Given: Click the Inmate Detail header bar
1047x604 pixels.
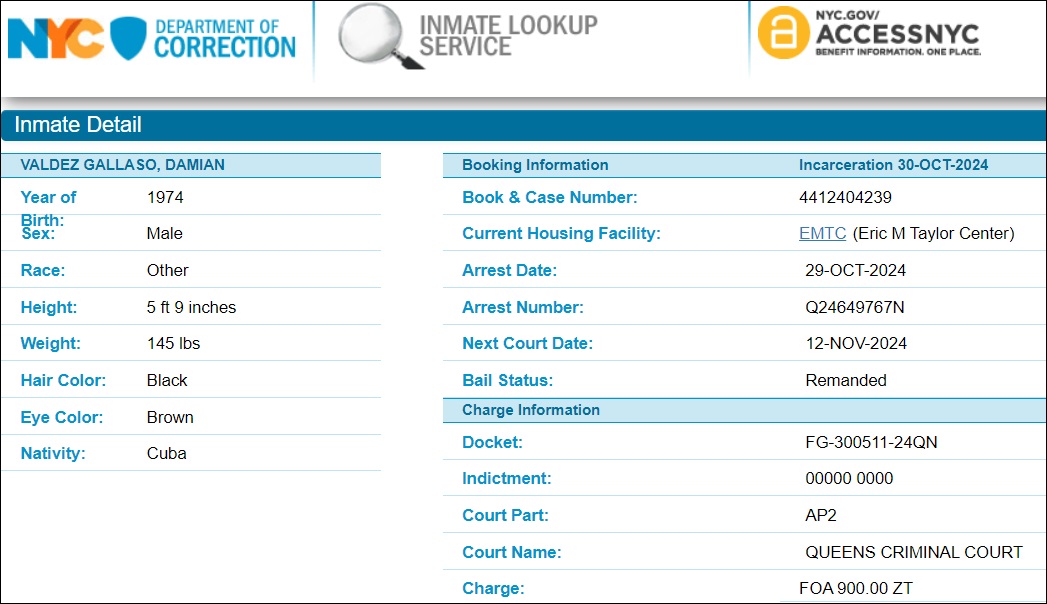Looking at the screenshot, I should coord(523,125).
